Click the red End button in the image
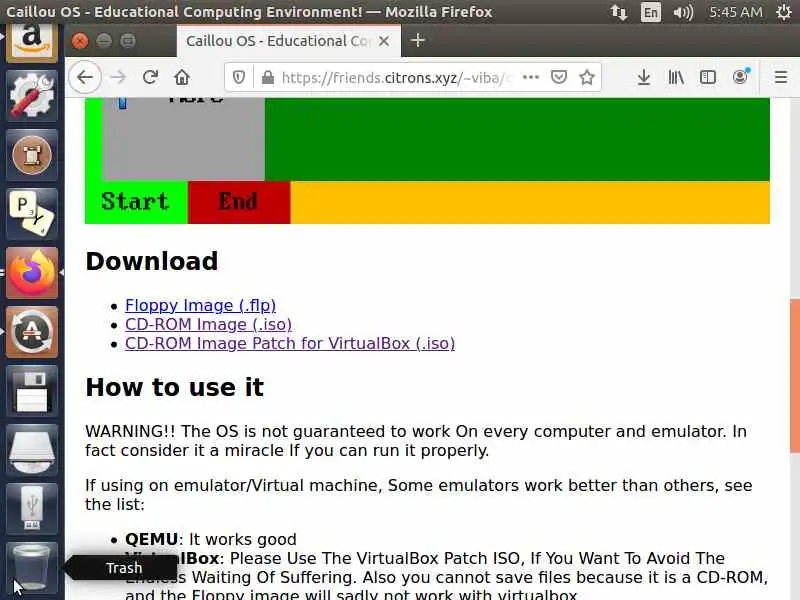 239,202
